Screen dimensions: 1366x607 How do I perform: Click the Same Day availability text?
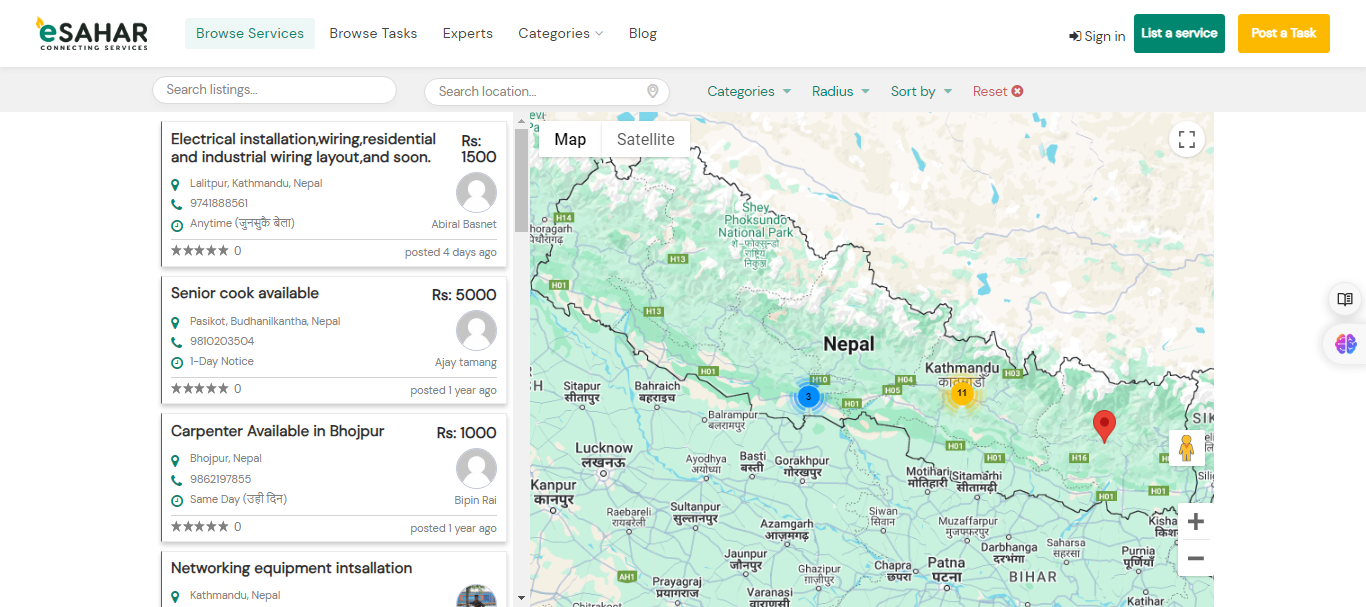click(238, 499)
